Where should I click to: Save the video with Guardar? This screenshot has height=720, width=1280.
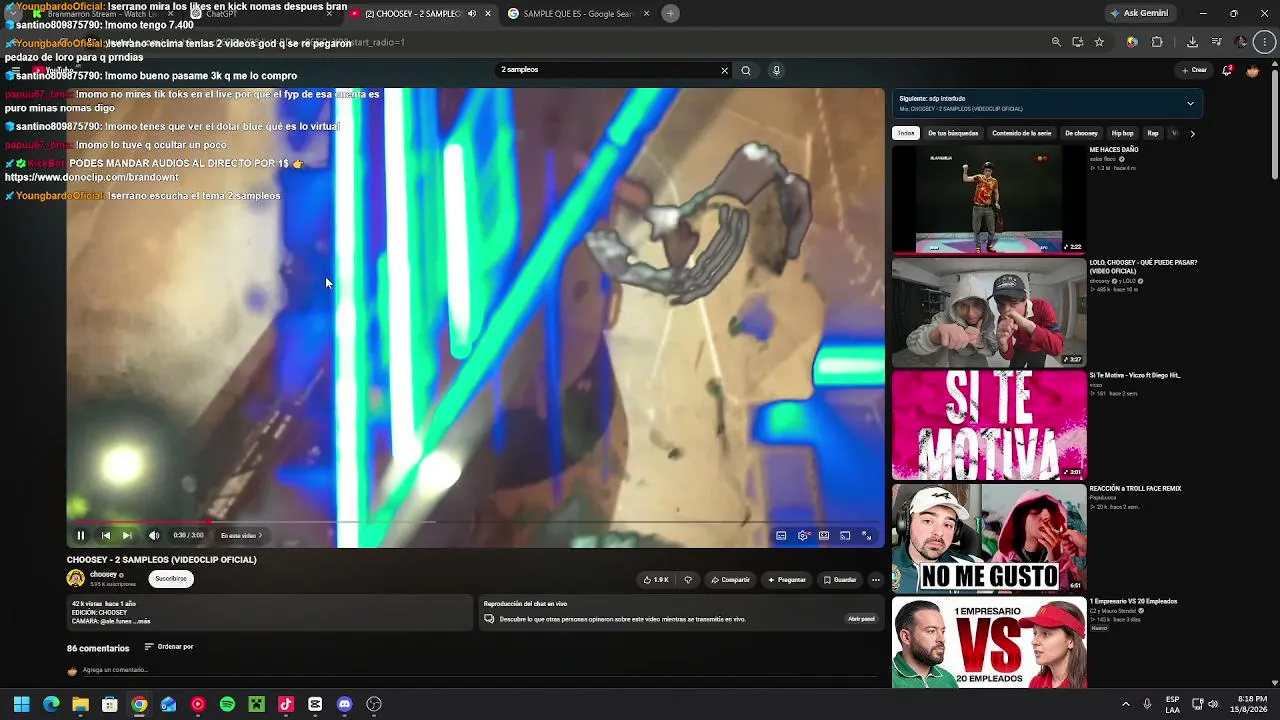click(840, 579)
